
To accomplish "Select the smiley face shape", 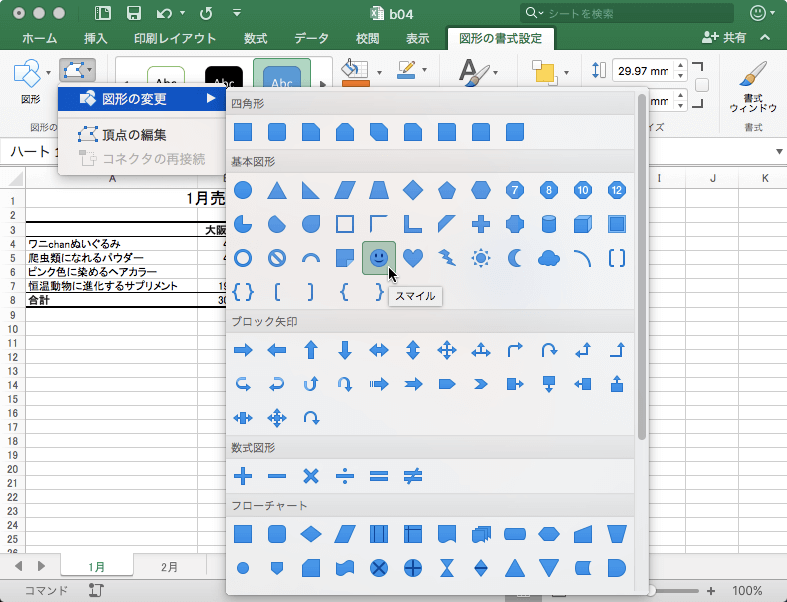I will coord(378,258).
